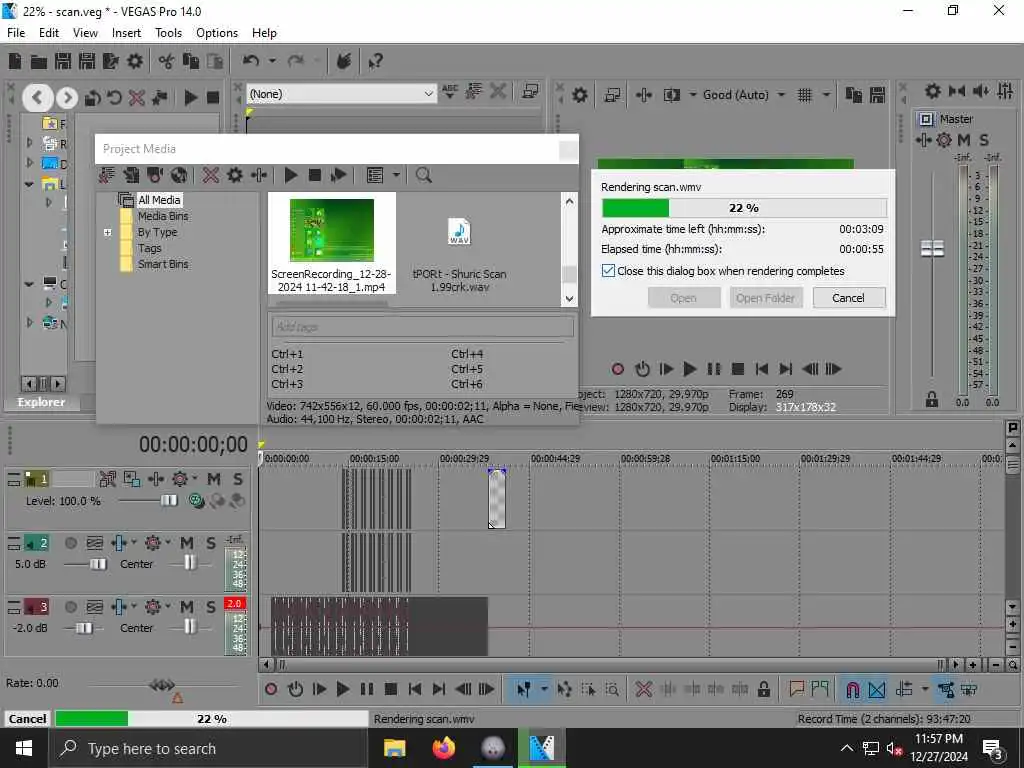Open the View menu

(x=85, y=33)
